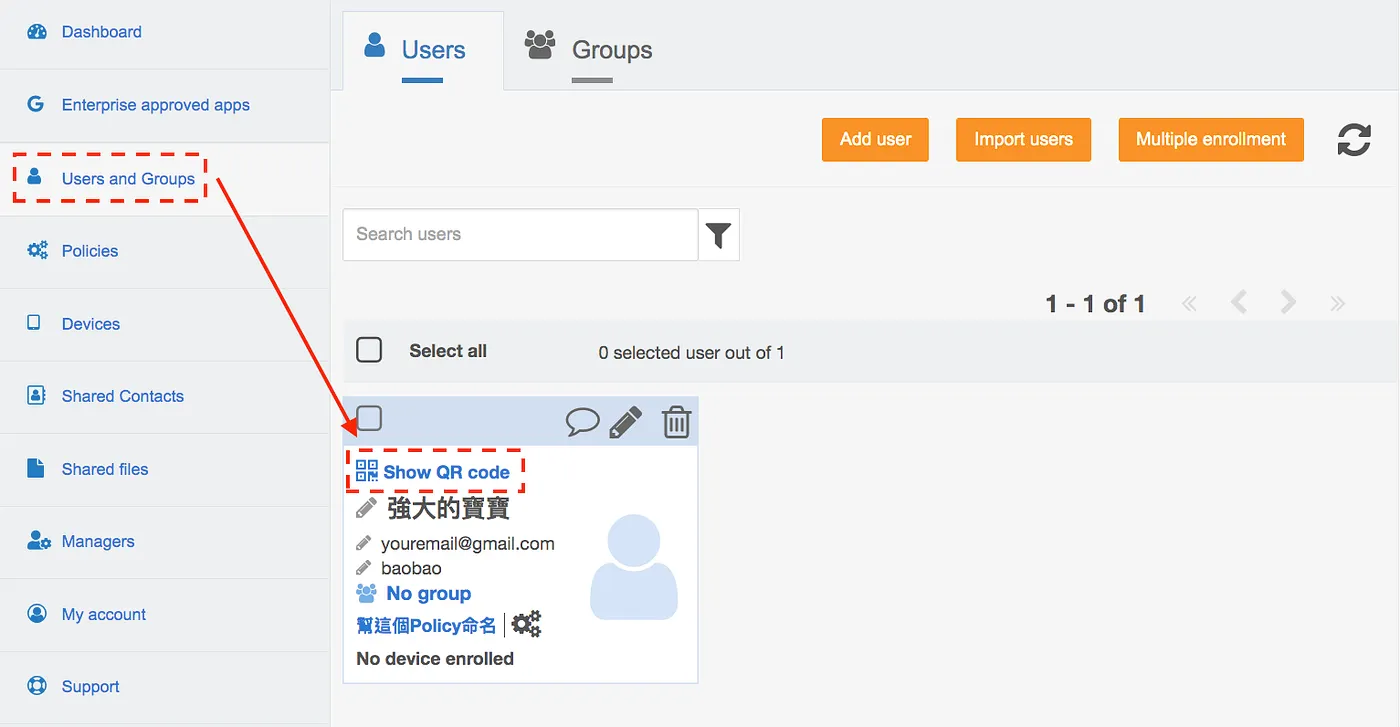Go to the previous page of users

point(1238,302)
